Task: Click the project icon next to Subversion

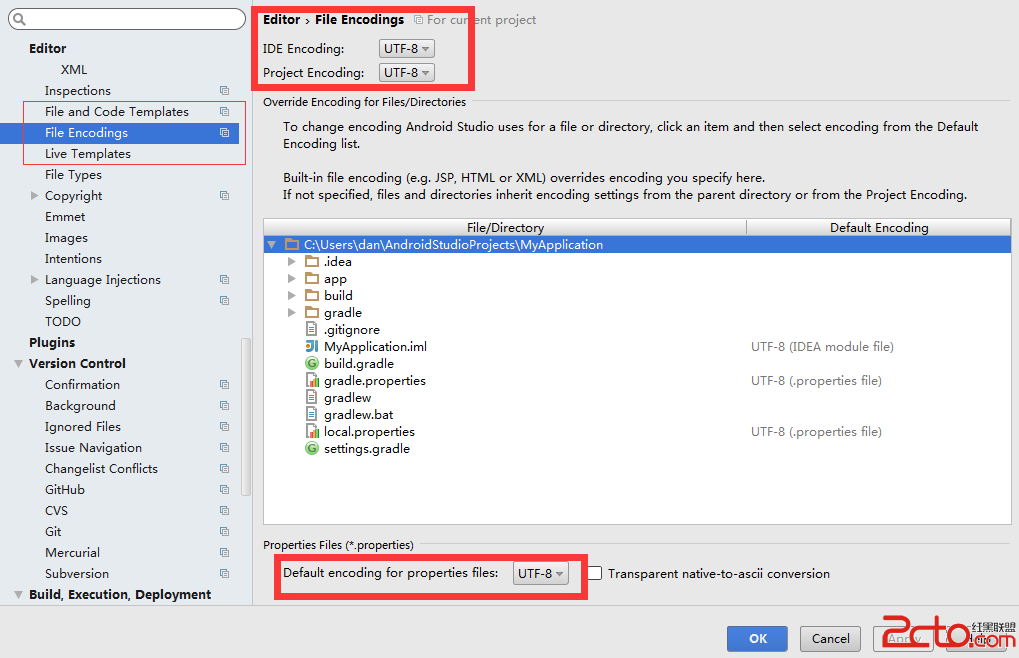Action: 224,574
